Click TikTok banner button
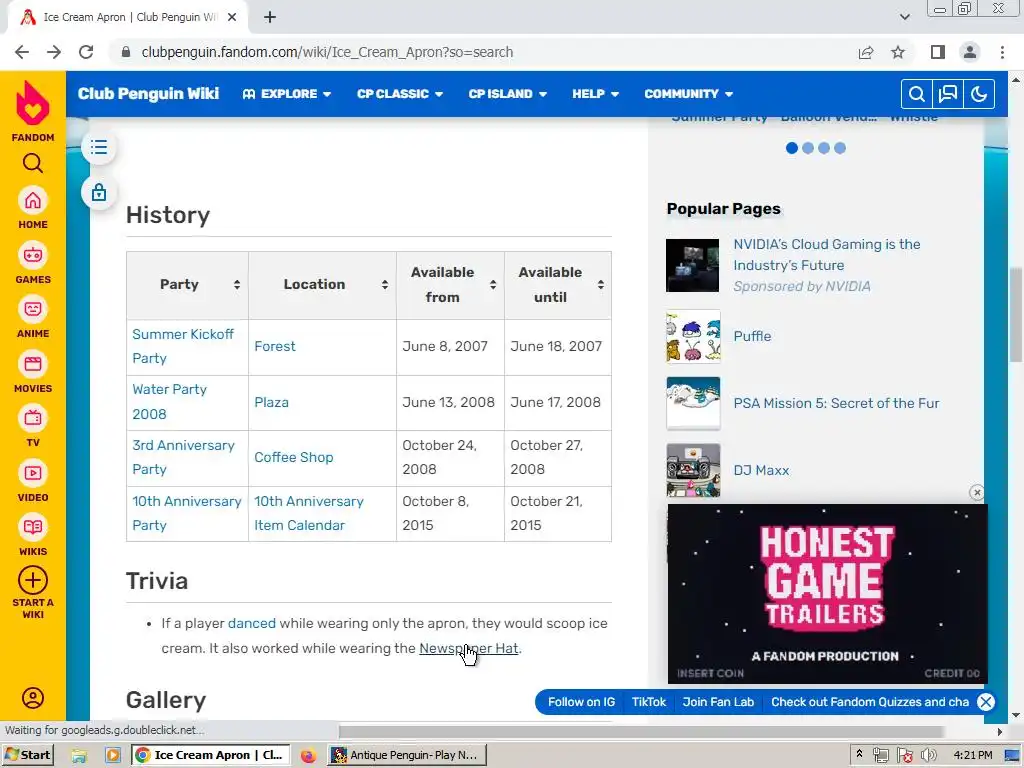 [x=648, y=702]
